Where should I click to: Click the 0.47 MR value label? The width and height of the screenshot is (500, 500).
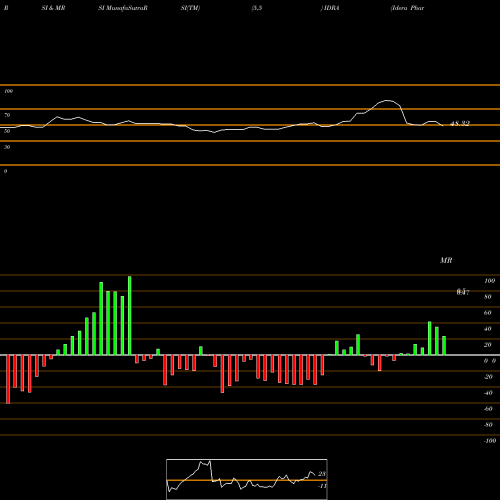tap(463, 292)
